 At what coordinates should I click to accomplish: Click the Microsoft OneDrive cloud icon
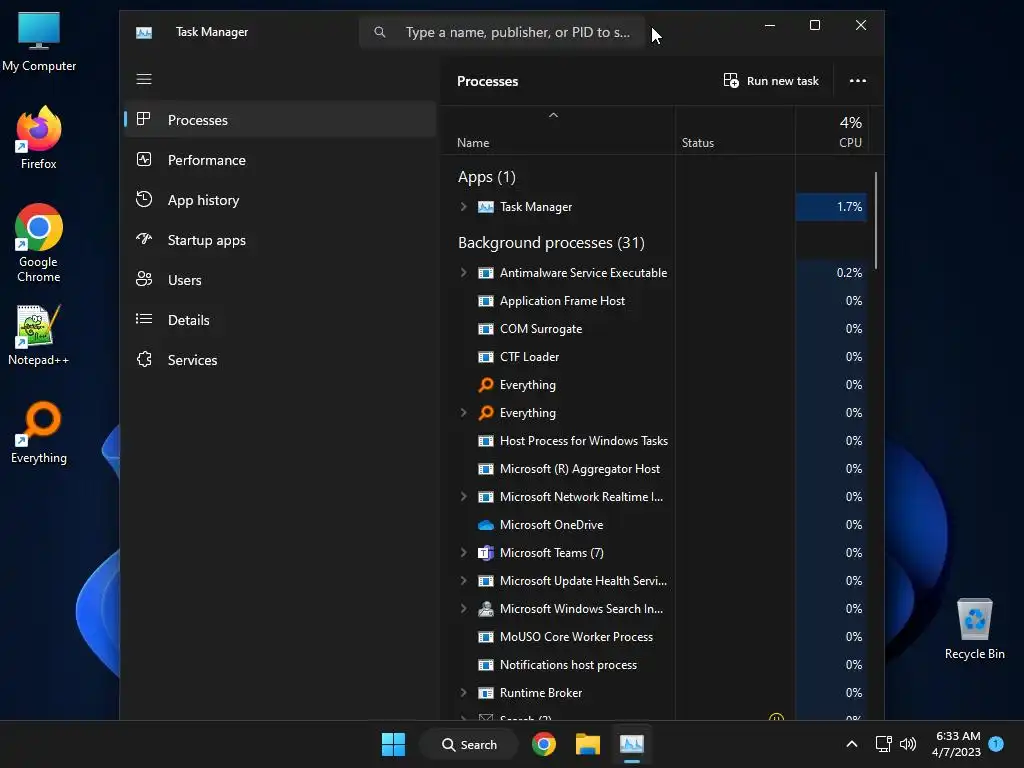[x=485, y=524]
